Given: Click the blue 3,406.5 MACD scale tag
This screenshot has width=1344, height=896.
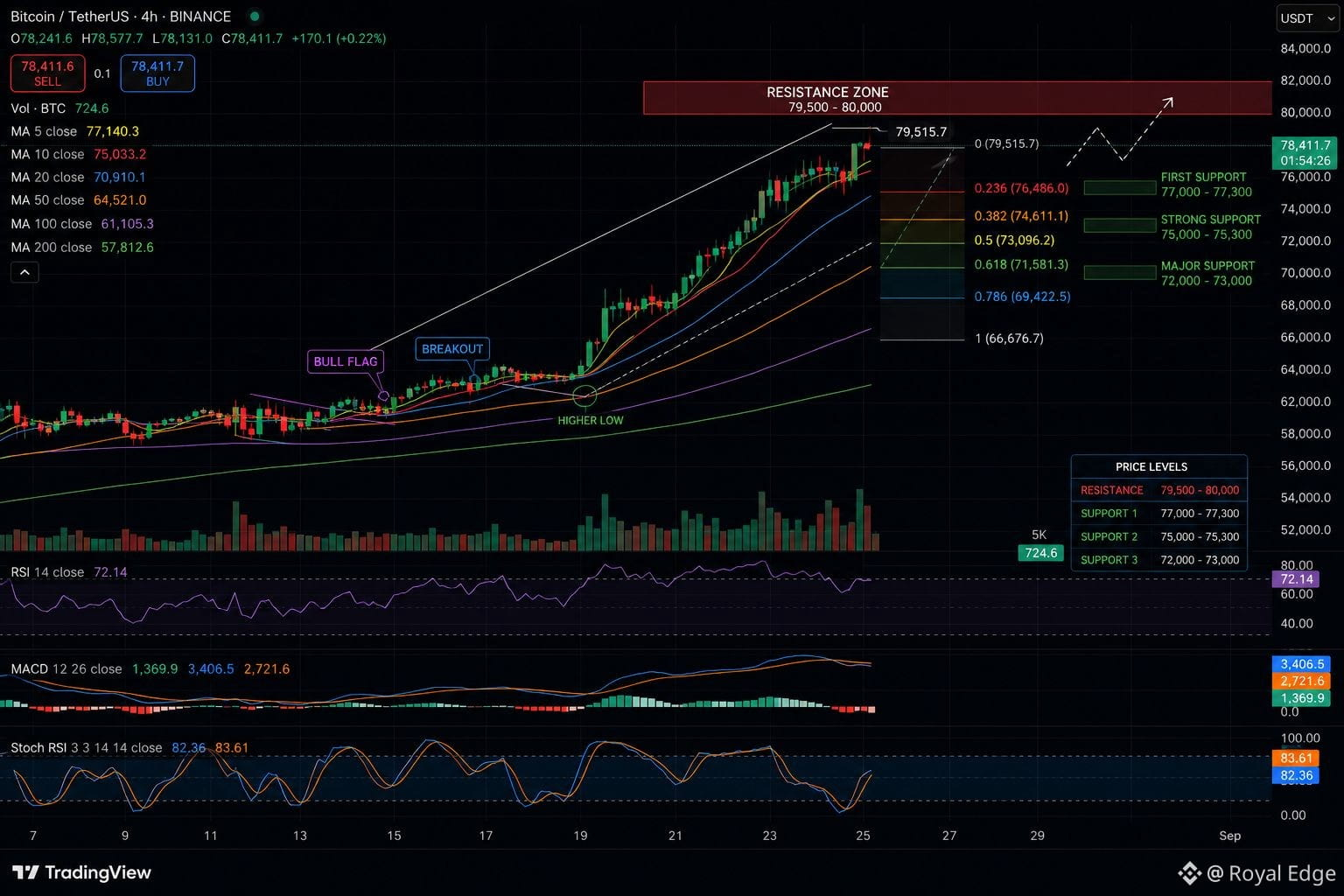Looking at the screenshot, I should [x=1301, y=664].
